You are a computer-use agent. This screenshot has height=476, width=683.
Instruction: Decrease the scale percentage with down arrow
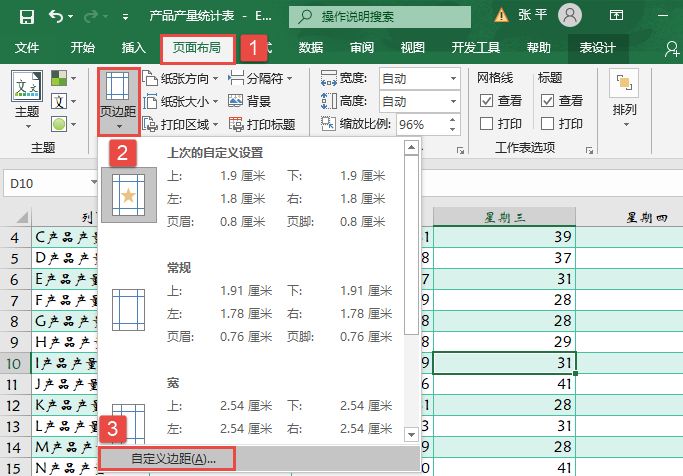453,129
